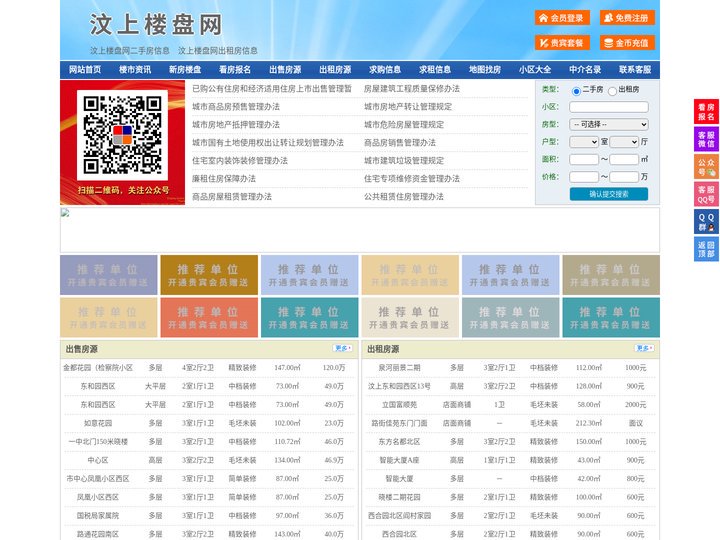Click the 客服QQ号 pink side icon
Screen dimensions: 720x540
click(706, 194)
